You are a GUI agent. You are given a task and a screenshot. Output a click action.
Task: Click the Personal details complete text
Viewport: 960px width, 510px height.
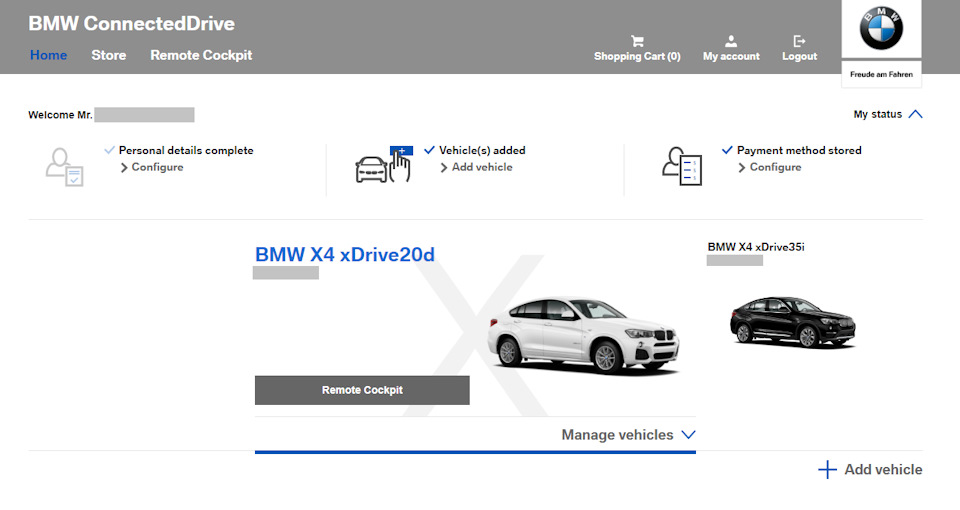point(186,151)
